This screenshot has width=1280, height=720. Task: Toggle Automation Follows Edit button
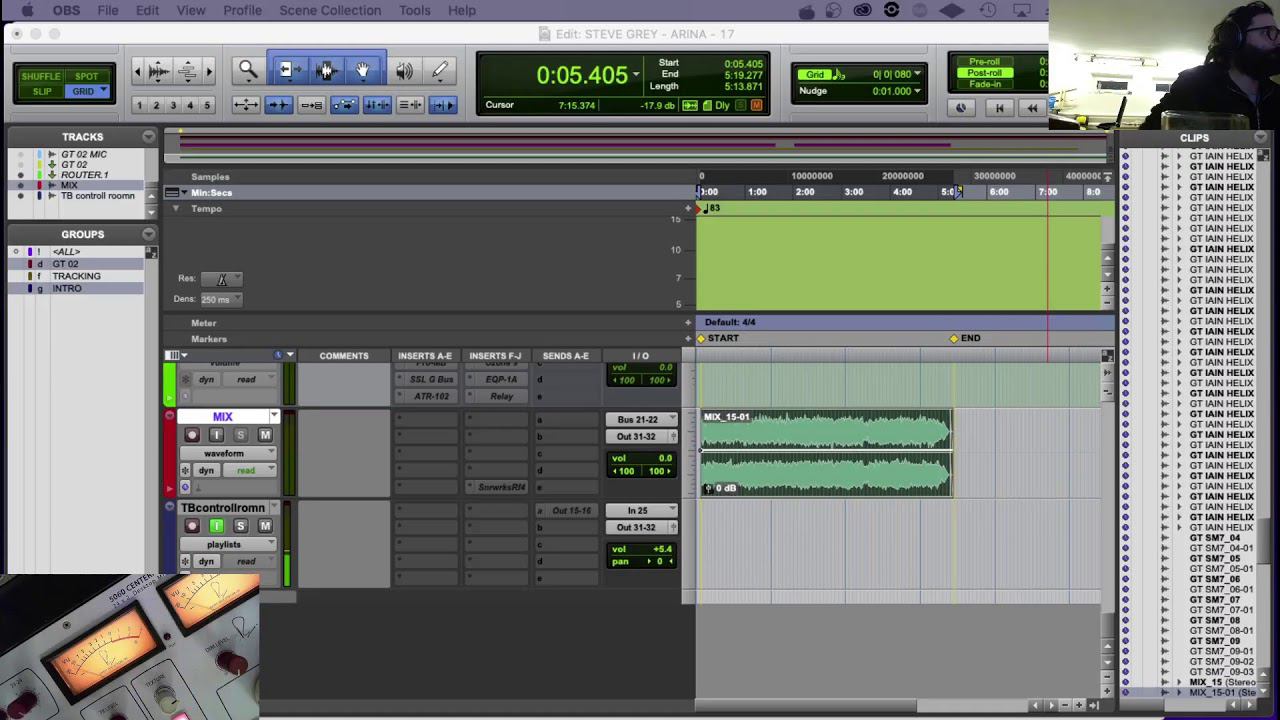[344, 105]
